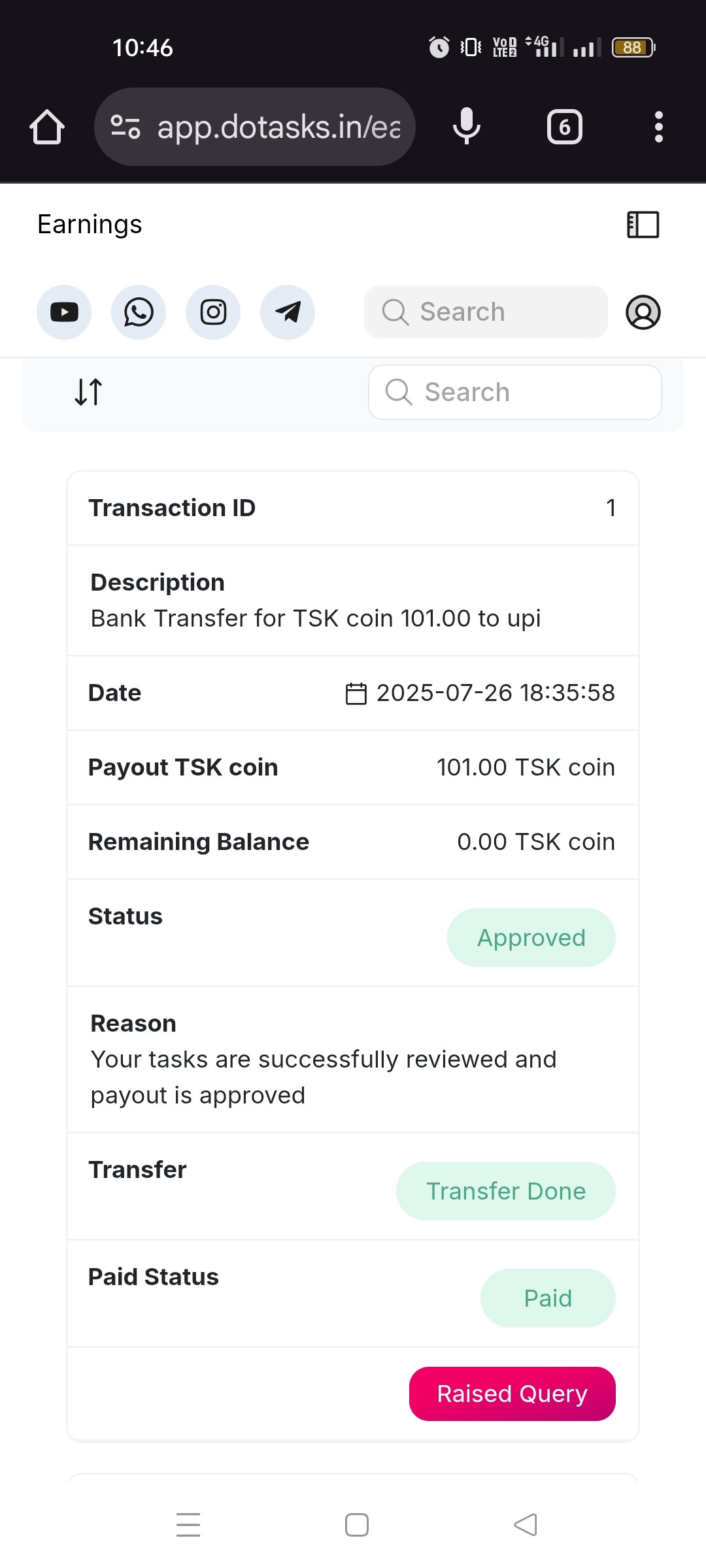Viewport: 706px width, 1568px height.
Task: Toggle the sidebar panel icon
Action: [x=643, y=225]
